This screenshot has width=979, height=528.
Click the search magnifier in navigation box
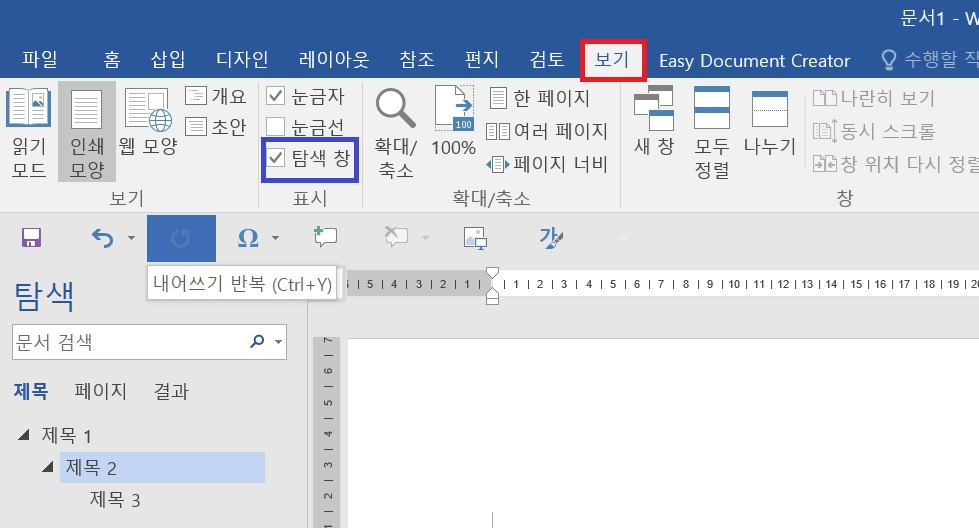click(257, 341)
